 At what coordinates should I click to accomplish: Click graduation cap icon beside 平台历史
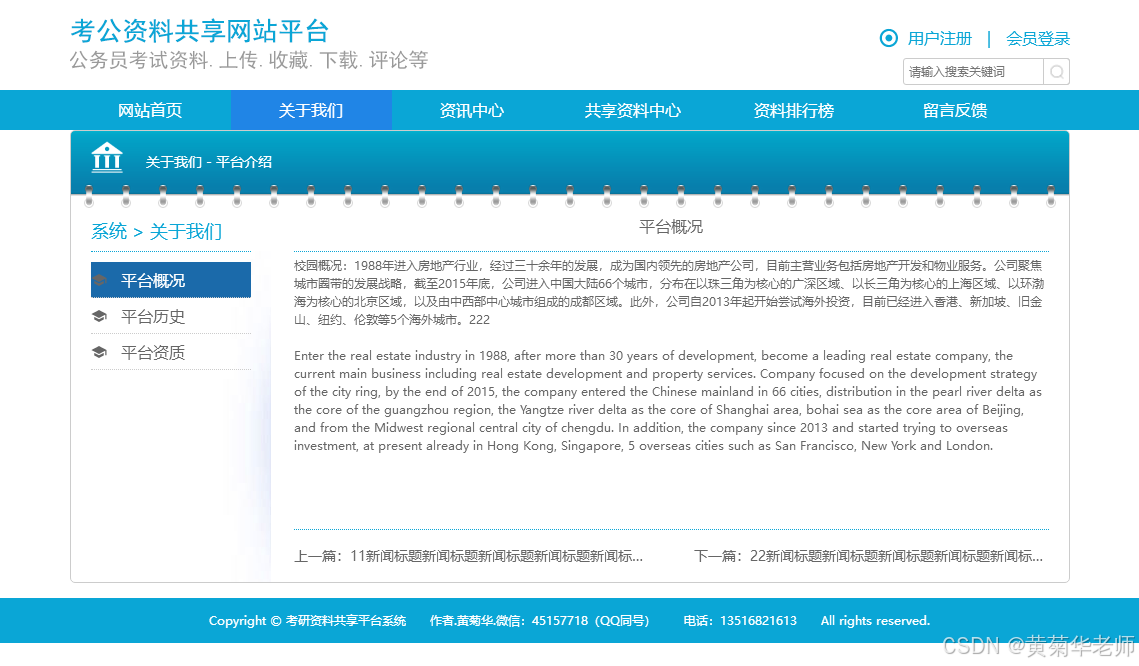click(100, 317)
